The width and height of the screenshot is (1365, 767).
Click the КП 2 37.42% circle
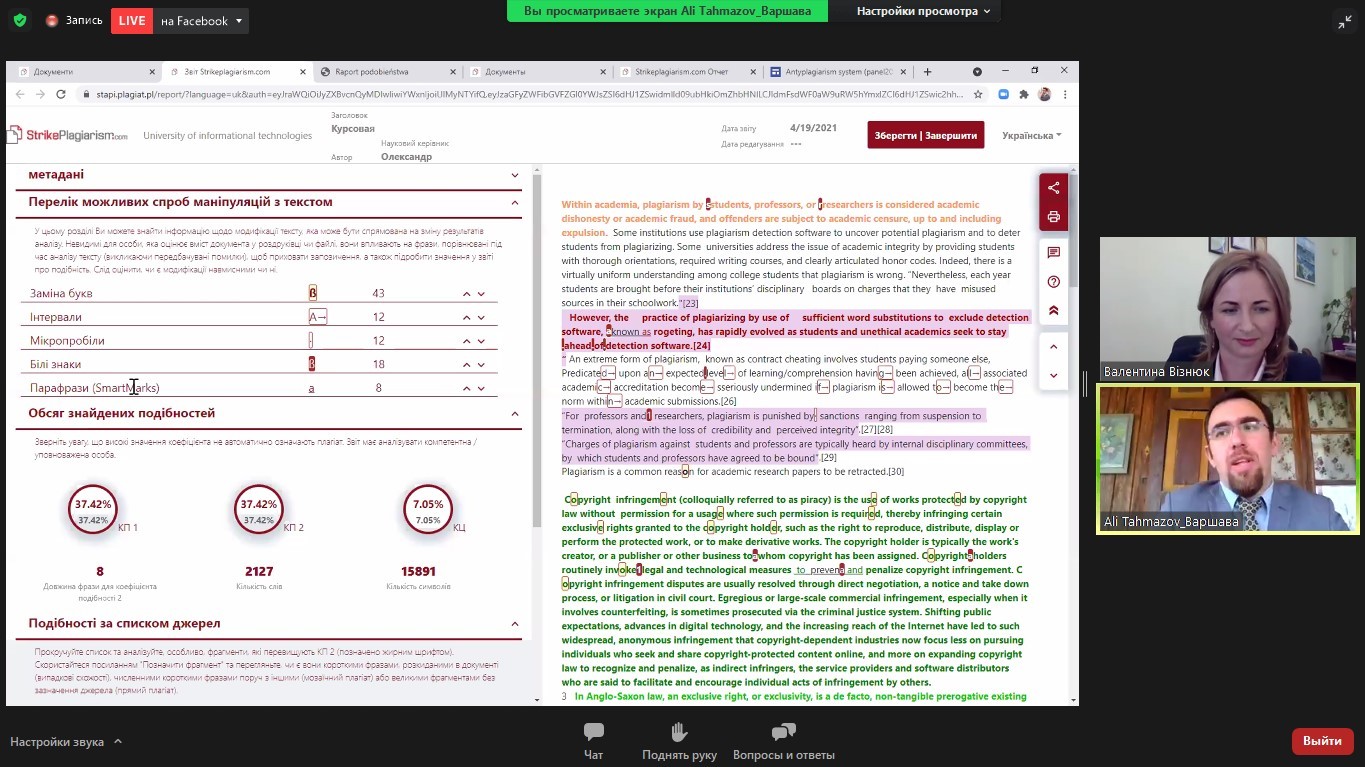(258, 511)
